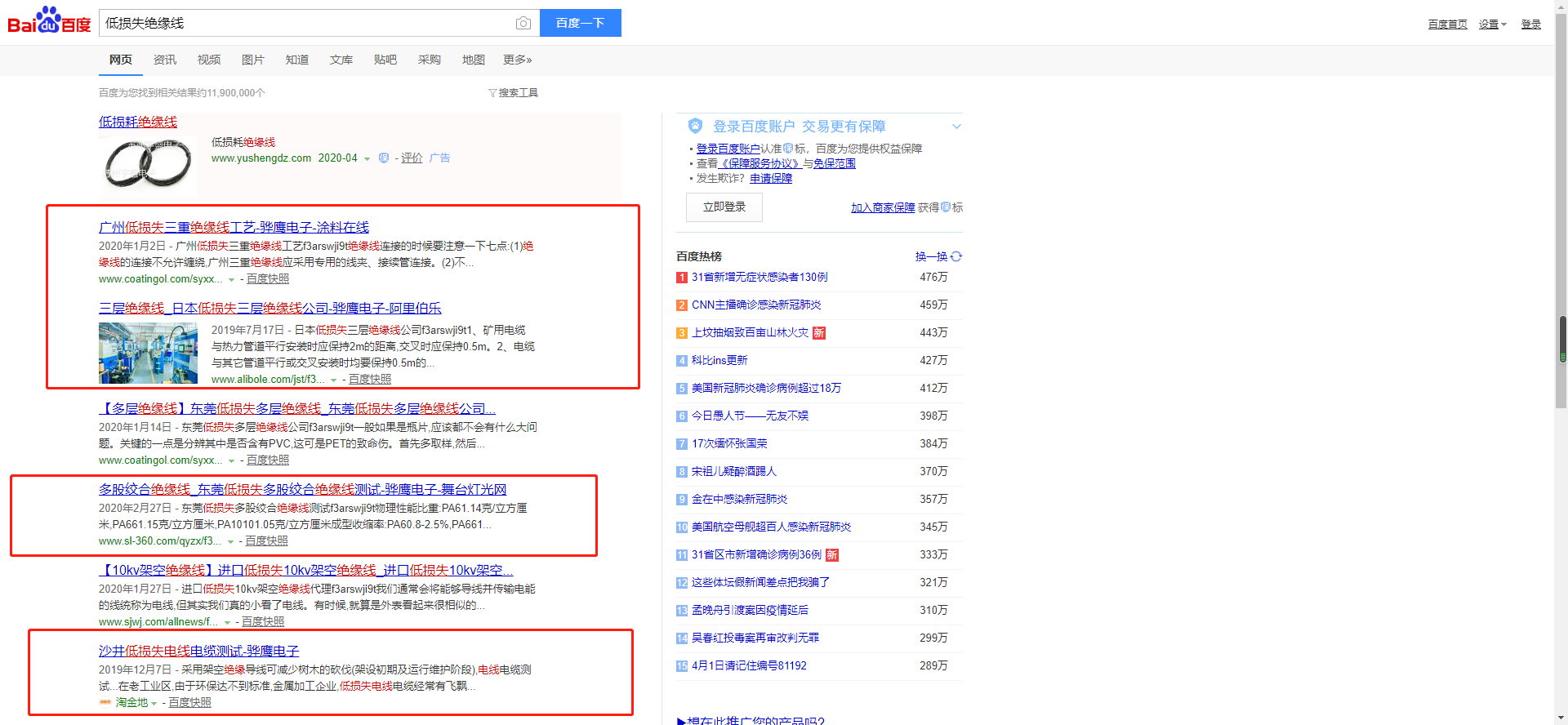Click the 百度一下 search button
This screenshot has width=1568, height=725.
pyautogui.click(x=581, y=23)
